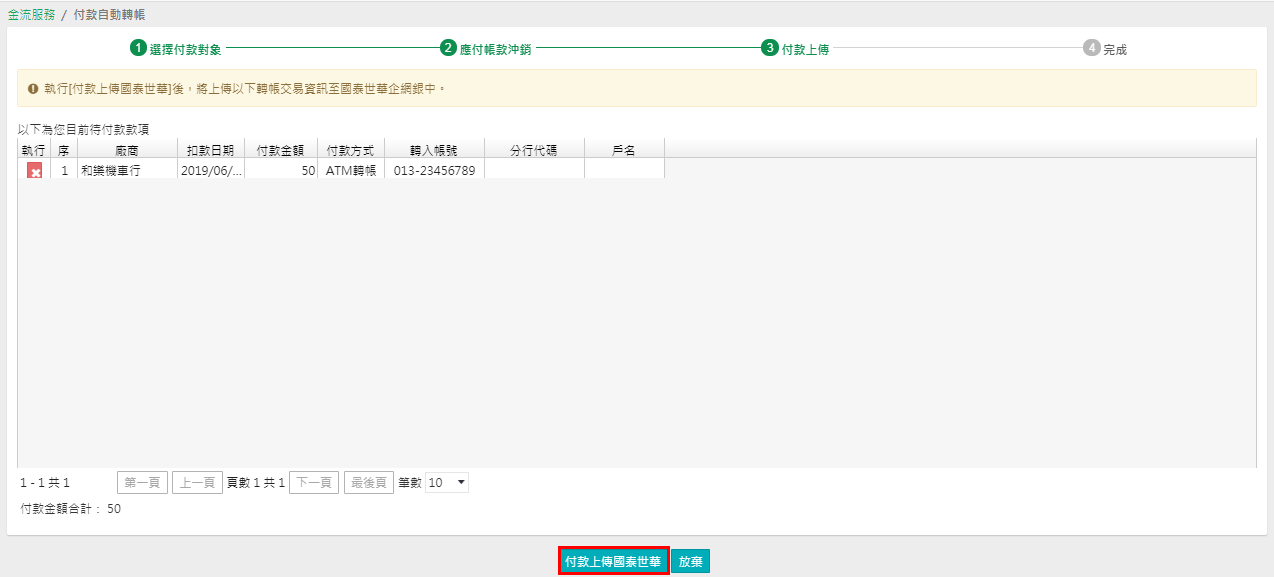Click the 頁數 1 共 1 page indicator
The width and height of the screenshot is (1274, 577).
tap(256, 483)
